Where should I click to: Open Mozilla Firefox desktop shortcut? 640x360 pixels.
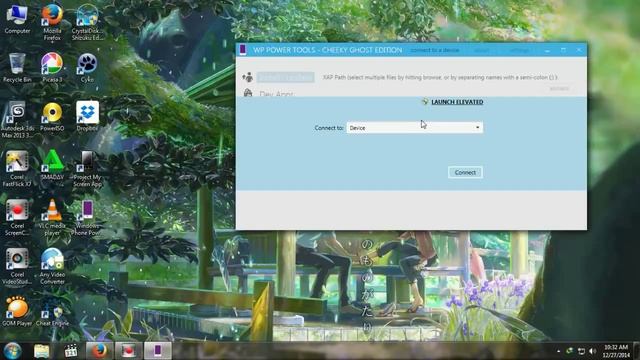point(52,22)
